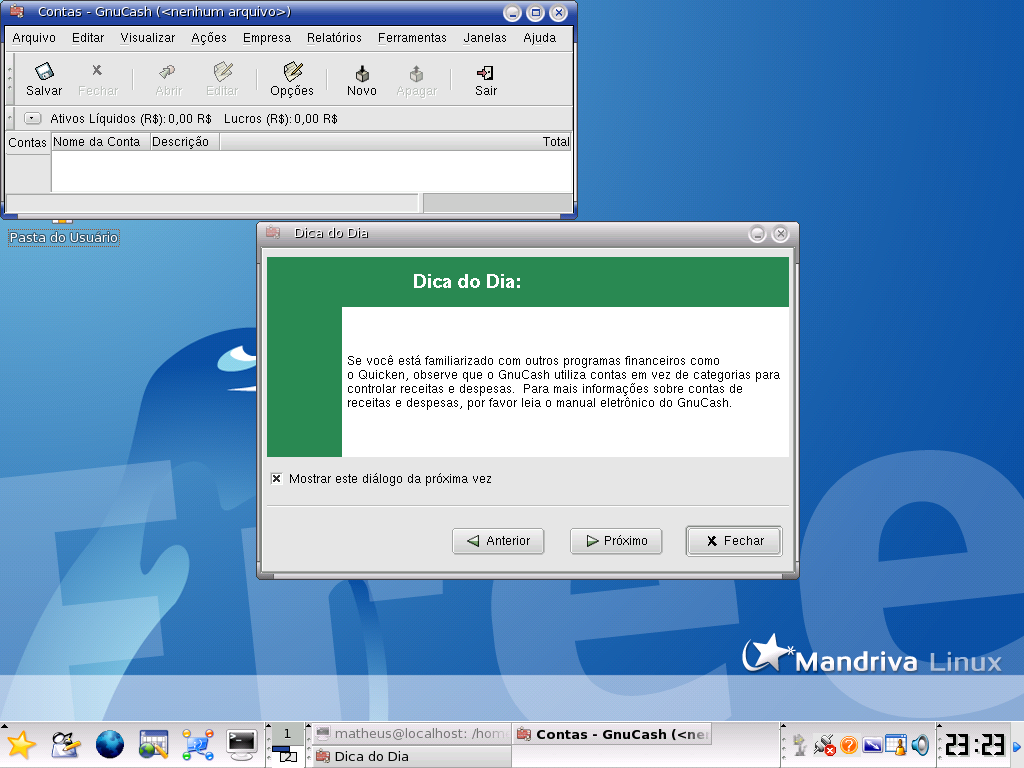Select Contas - GnuCash taskbar entry

pos(613,734)
